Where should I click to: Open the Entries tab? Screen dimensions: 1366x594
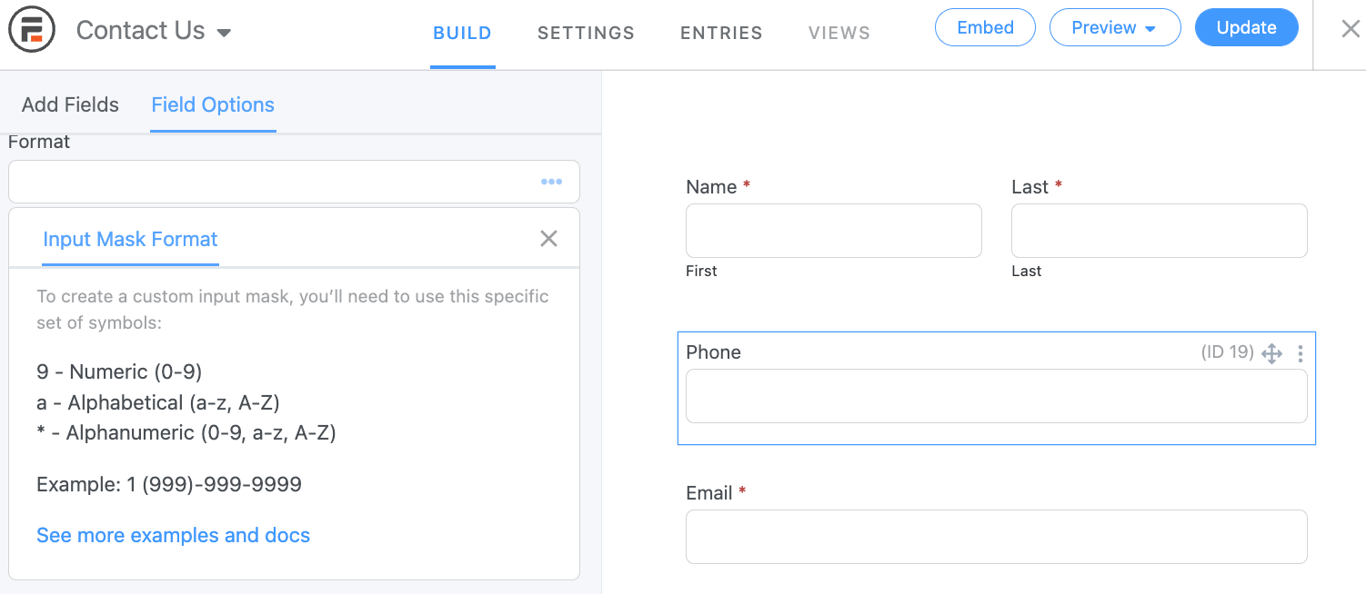click(720, 32)
